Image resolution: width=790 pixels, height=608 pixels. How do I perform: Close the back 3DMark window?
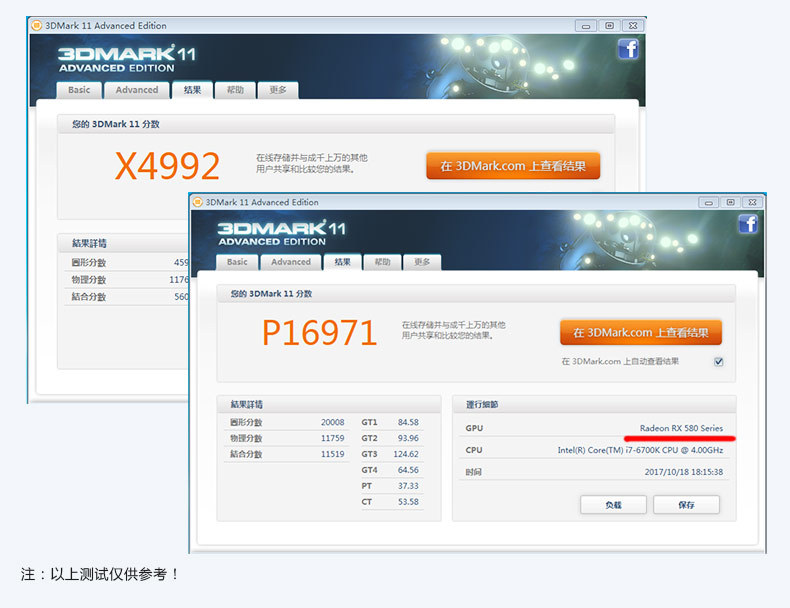tap(633, 26)
